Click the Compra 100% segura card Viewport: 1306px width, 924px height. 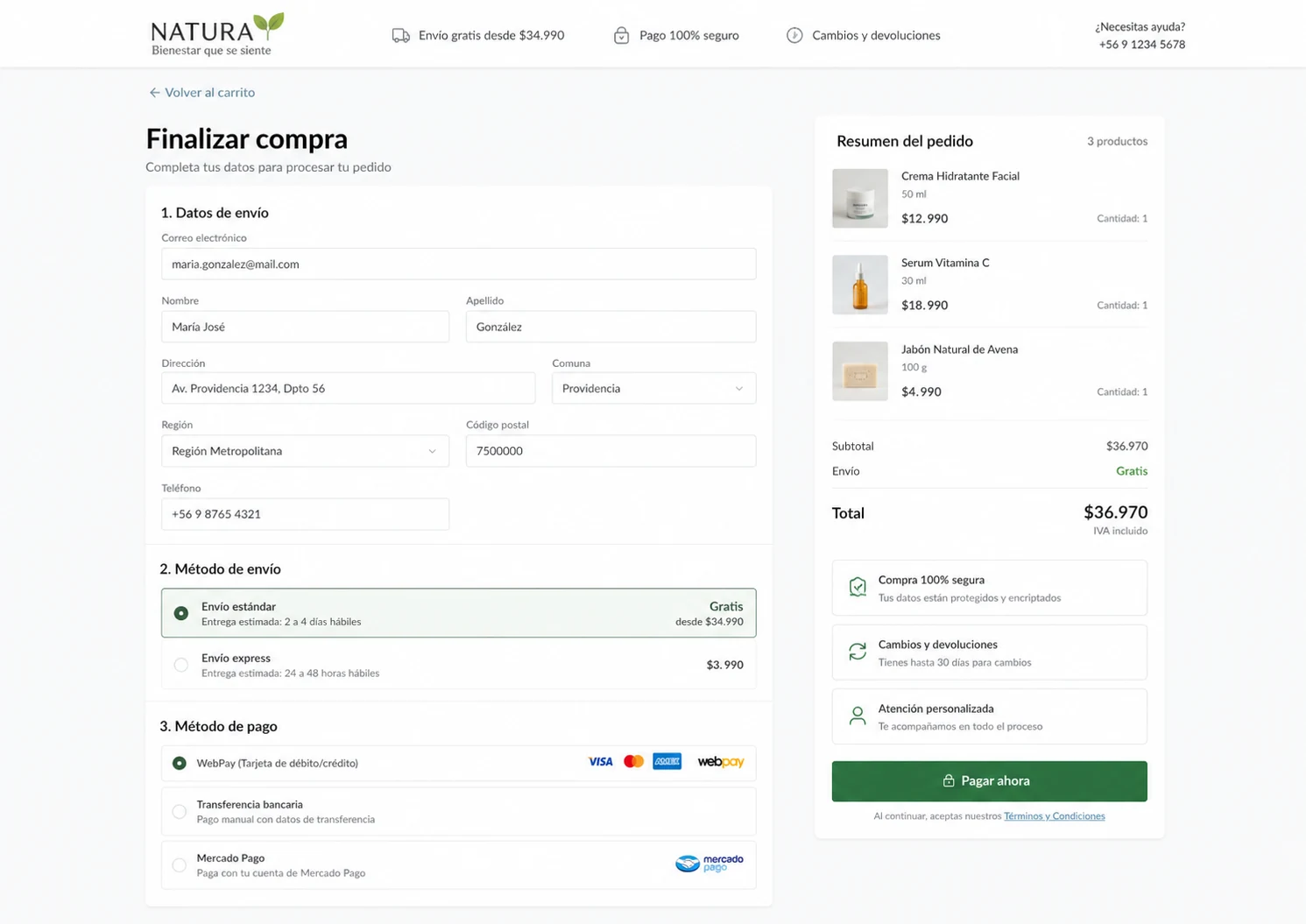(989, 588)
